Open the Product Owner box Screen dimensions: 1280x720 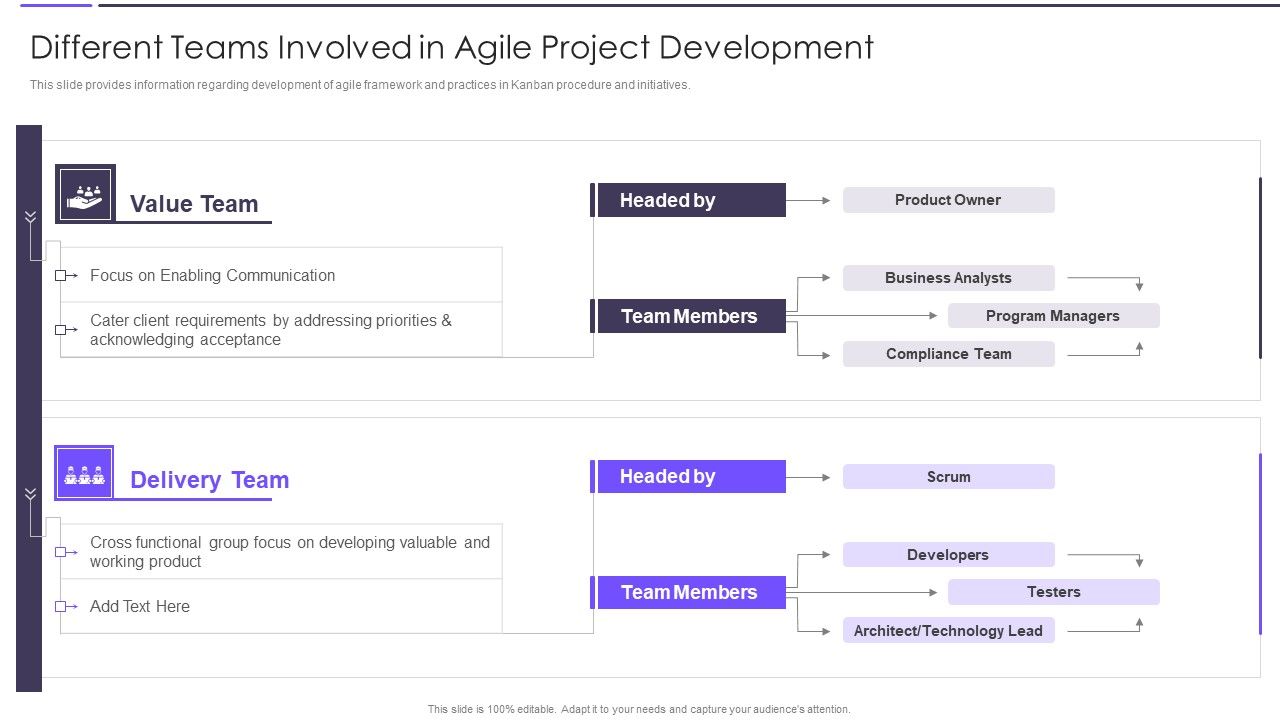(948, 199)
